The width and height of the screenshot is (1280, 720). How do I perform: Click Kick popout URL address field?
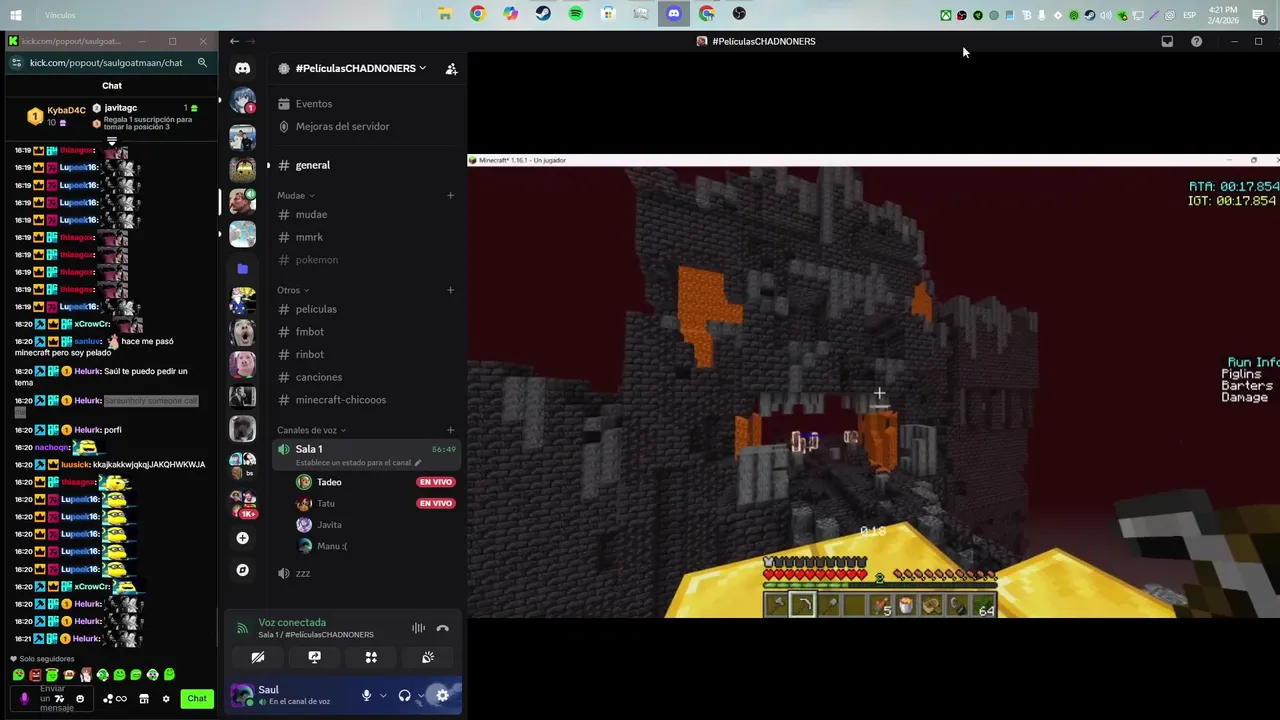(106, 62)
